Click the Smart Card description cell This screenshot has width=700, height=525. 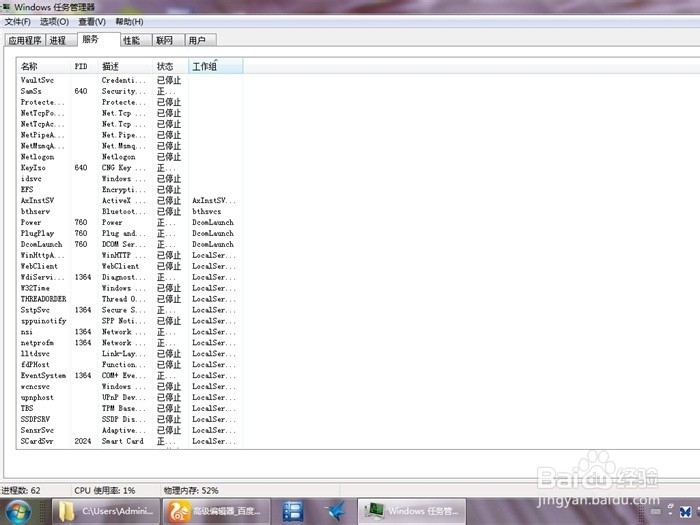(123, 441)
